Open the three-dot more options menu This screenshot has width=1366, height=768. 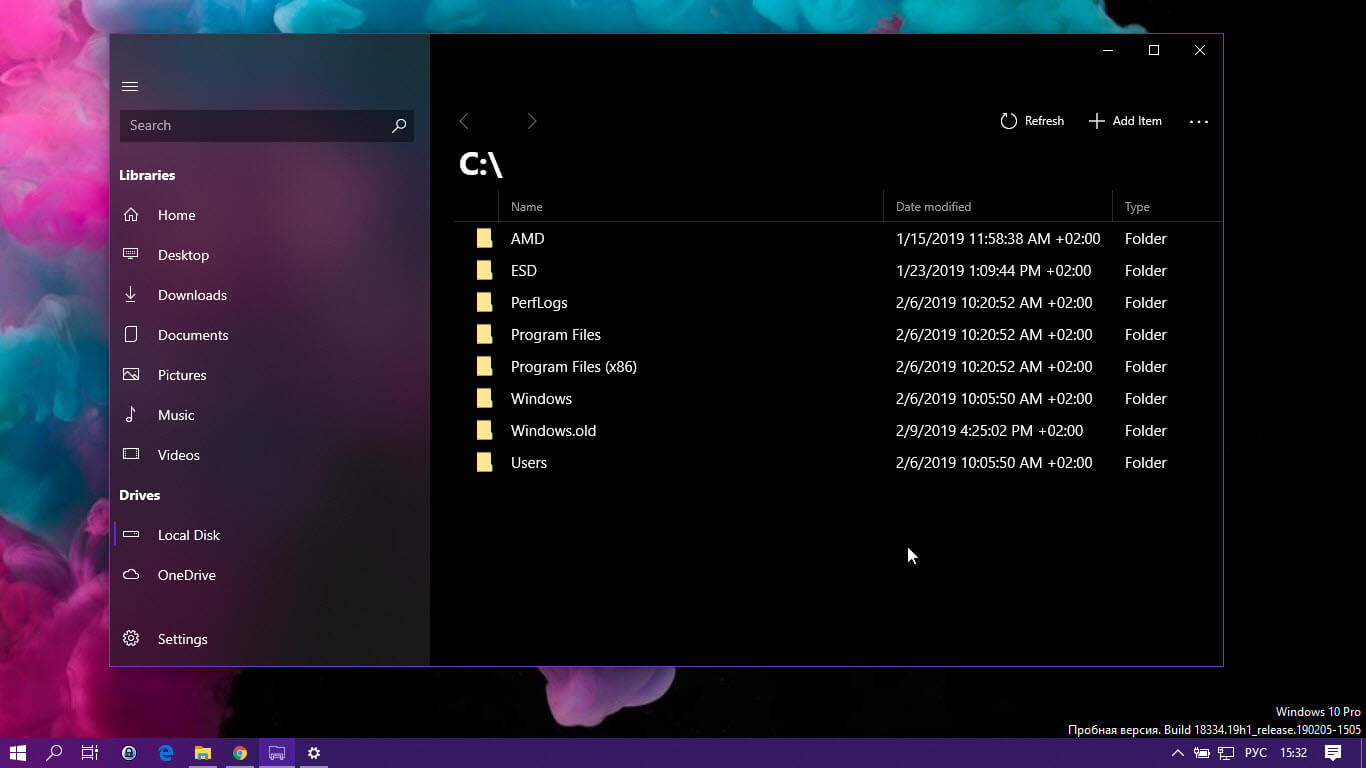[x=1199, y=122]
